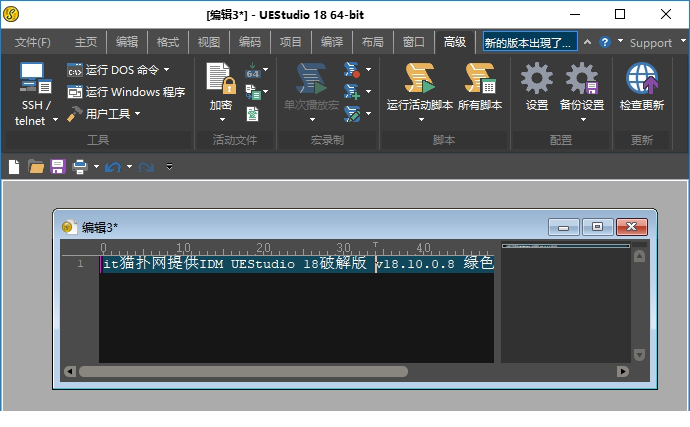Switch to the 主页 ribbon tab
The height and width of the screenshot is (427, 690).
click(85, 42)
